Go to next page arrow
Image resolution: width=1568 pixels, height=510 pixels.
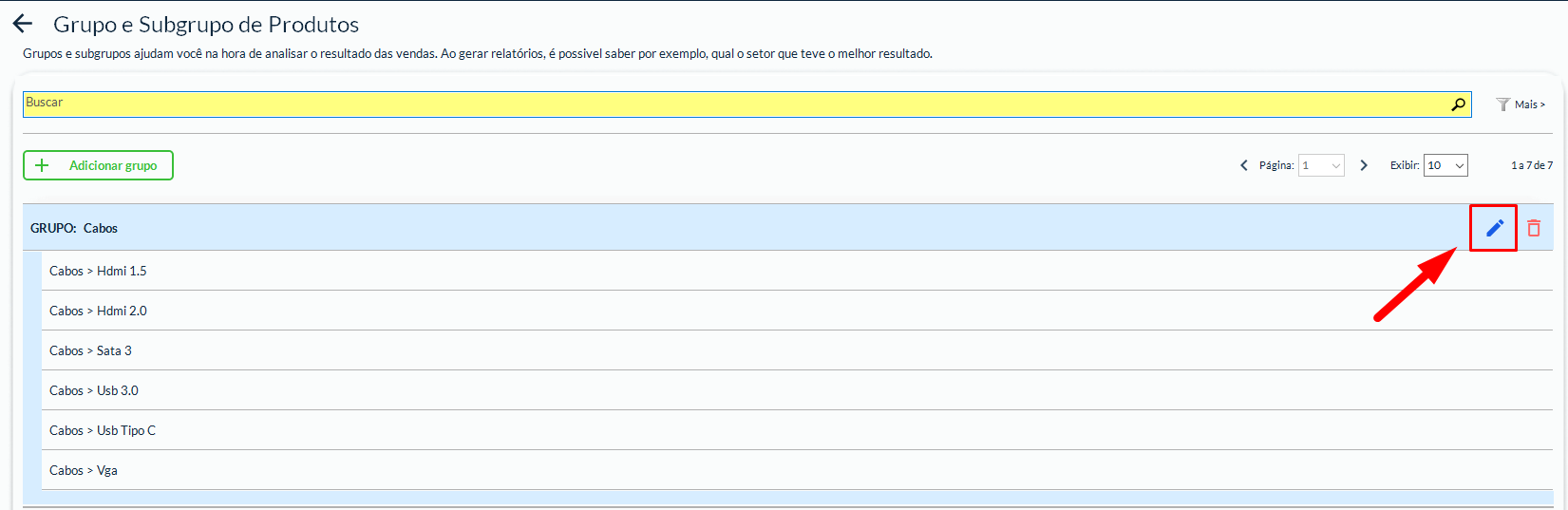click(1364, 165)
